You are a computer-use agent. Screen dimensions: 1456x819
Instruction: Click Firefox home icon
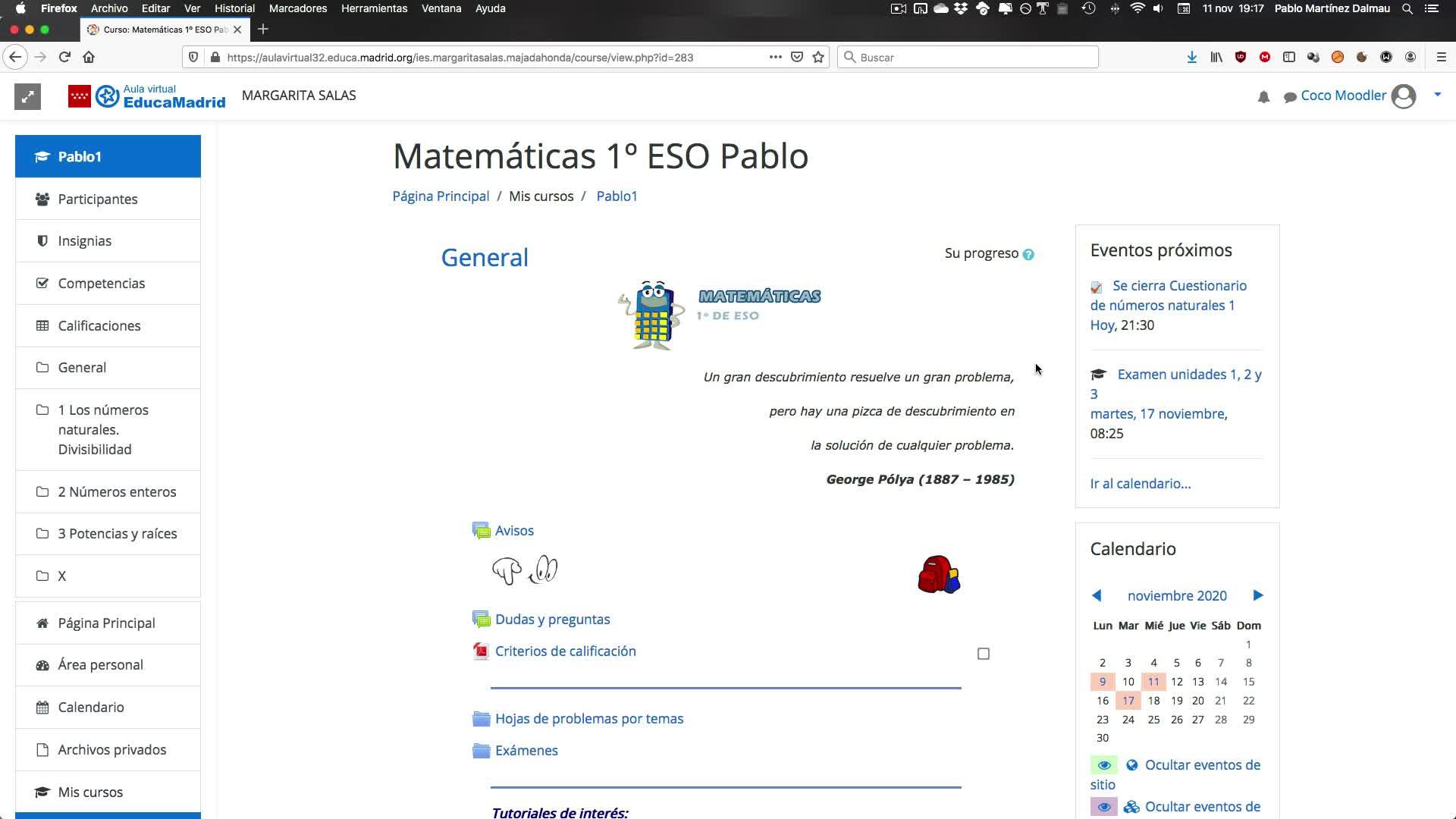click(89, 57)
